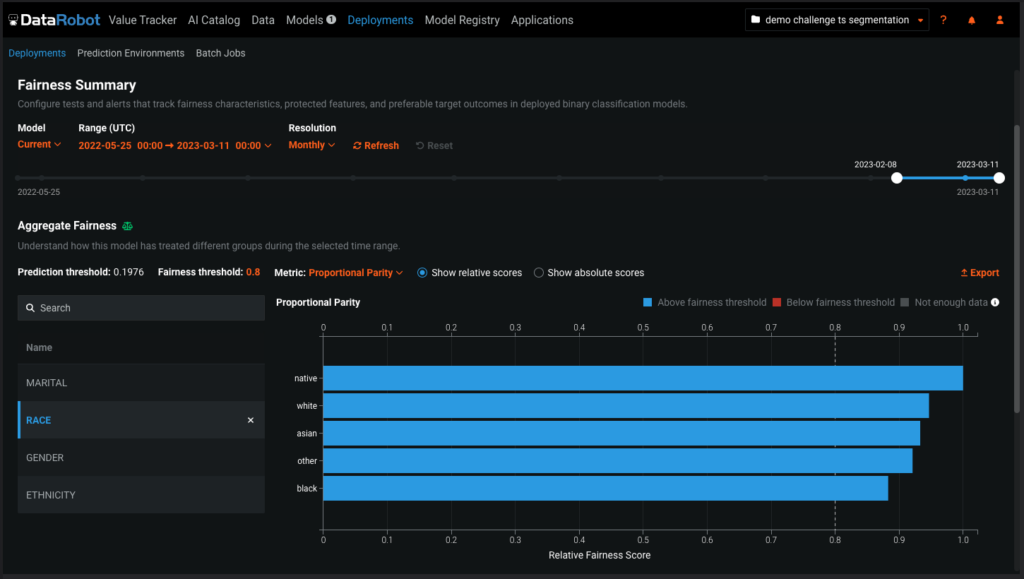
Task: Switch to Batch Jobs tab
Action: coord(221,54)
